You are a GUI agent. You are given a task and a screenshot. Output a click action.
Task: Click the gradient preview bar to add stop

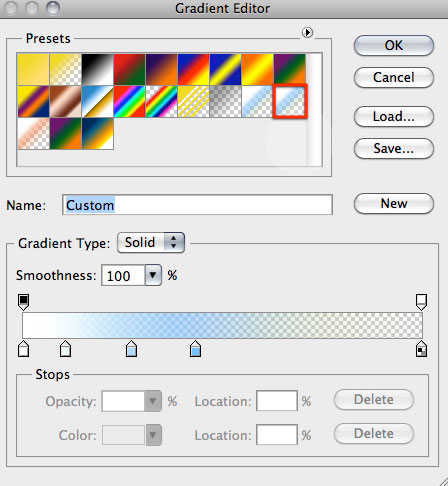pyautogui.click(x=222, y=325)
